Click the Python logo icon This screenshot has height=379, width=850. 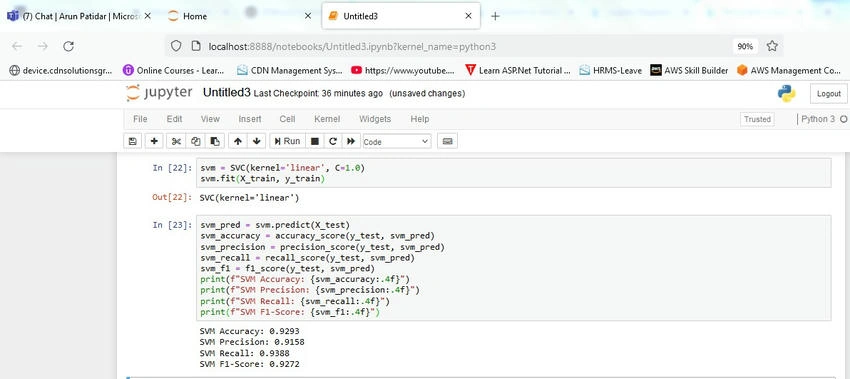(x=786, y=93)
